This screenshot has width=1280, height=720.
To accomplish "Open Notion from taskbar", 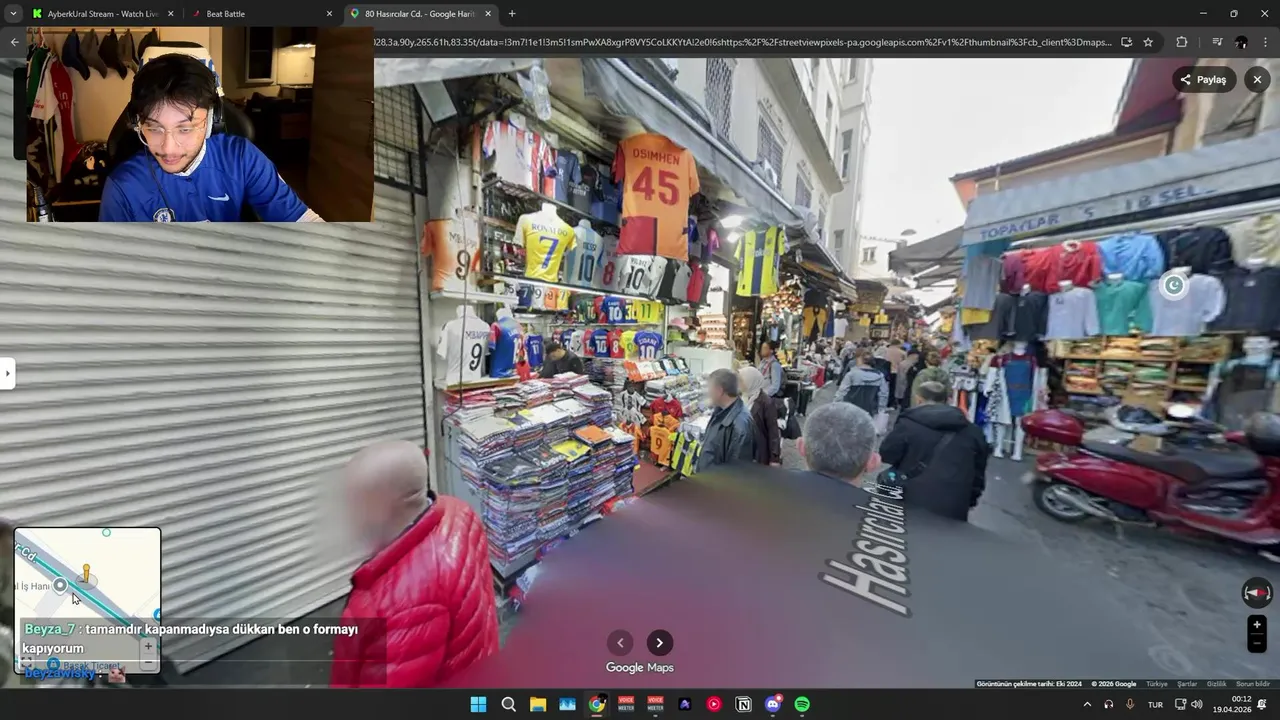I will (743, 704).
